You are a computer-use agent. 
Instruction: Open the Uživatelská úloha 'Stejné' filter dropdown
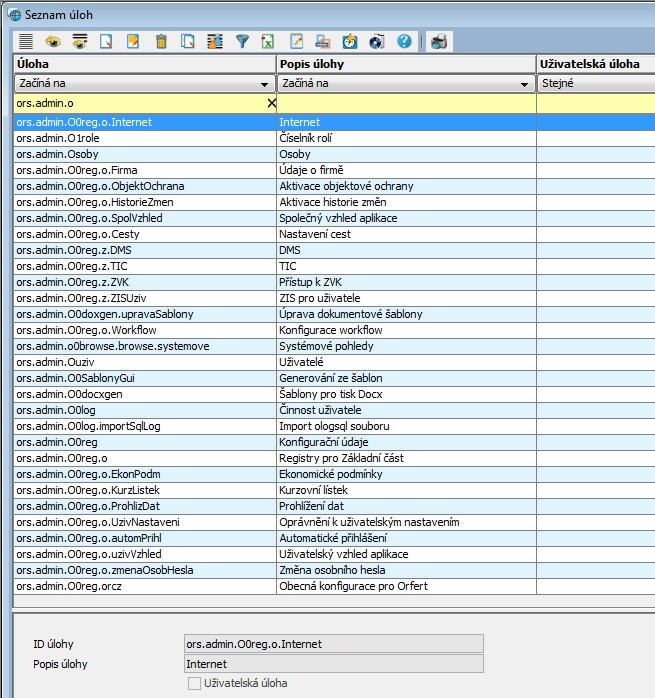[x=595, y=85]
